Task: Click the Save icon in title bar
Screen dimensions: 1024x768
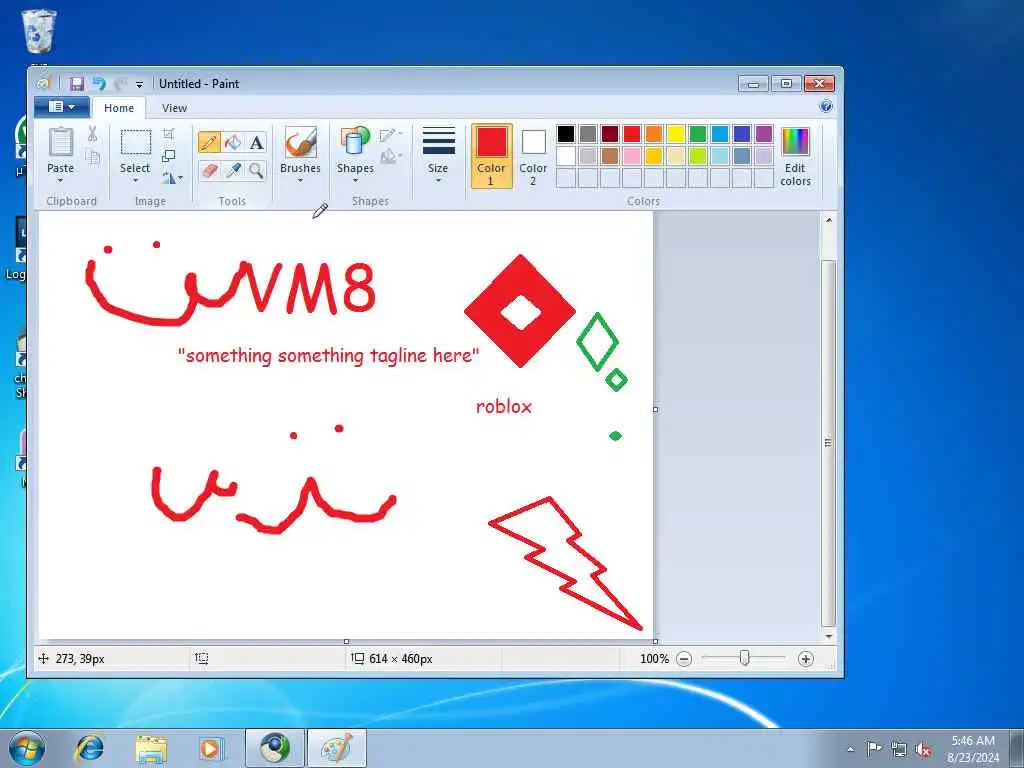Action: (x=77, y=84)
